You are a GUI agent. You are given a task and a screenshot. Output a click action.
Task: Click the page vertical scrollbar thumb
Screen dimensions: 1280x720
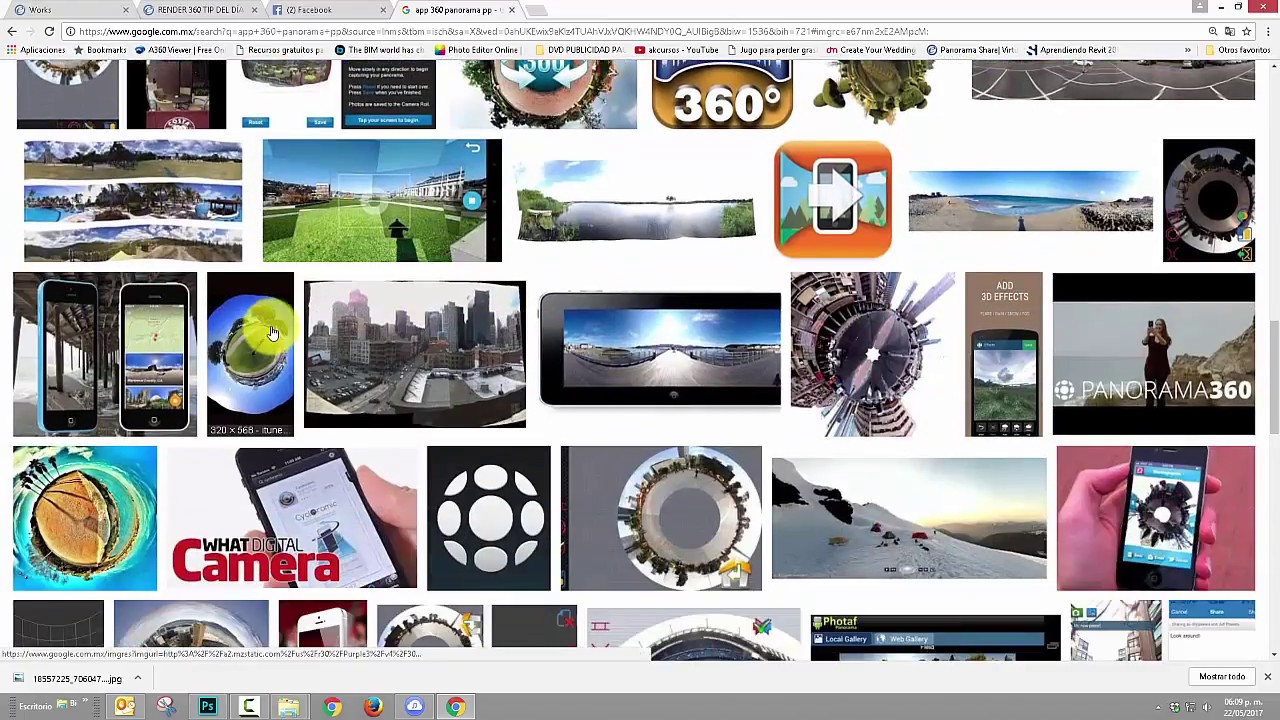(x=1274, y=377)
